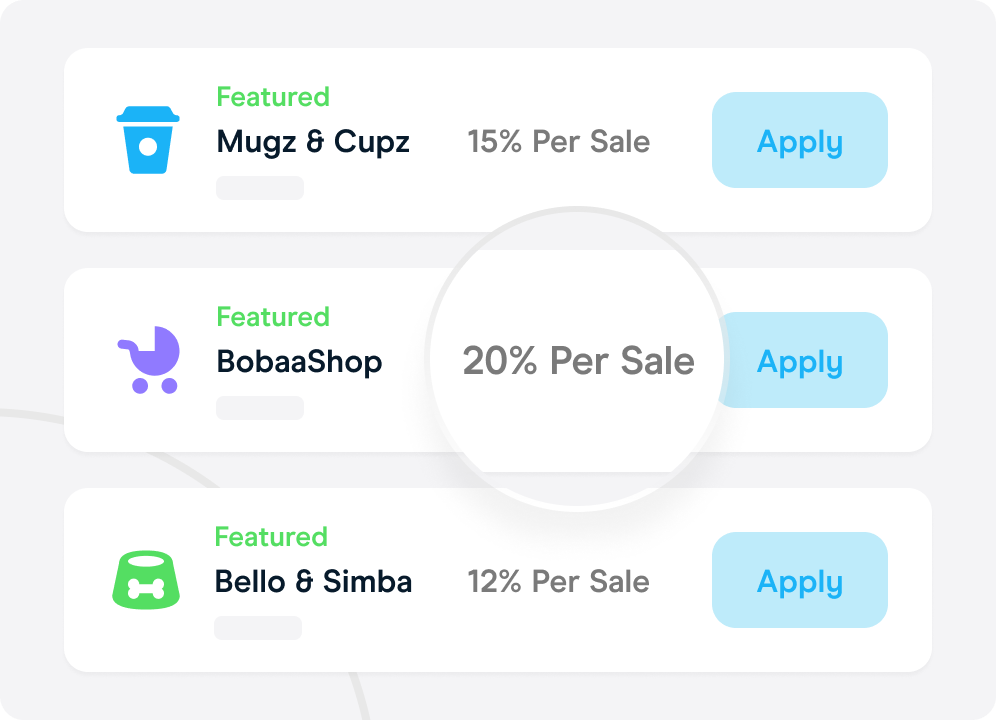Viewport: 996px width, 720px height.
Task: Open the BobaaShop store name
Action: coord(299,362)
